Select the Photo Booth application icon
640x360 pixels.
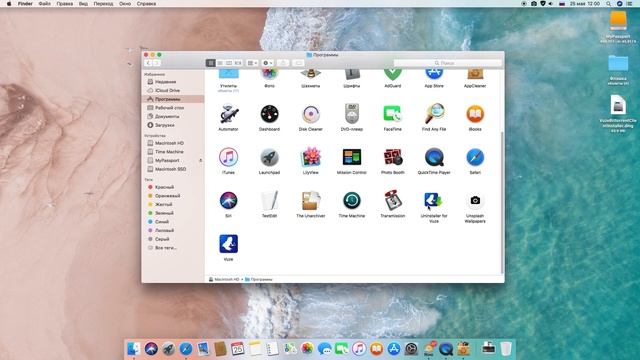click(393, 158)
